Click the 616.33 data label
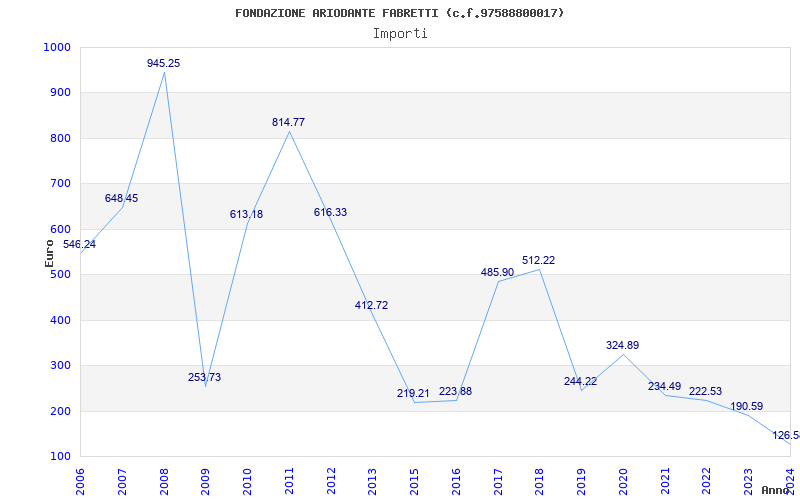This screenshot has width=800, height=500. (330, 212)
